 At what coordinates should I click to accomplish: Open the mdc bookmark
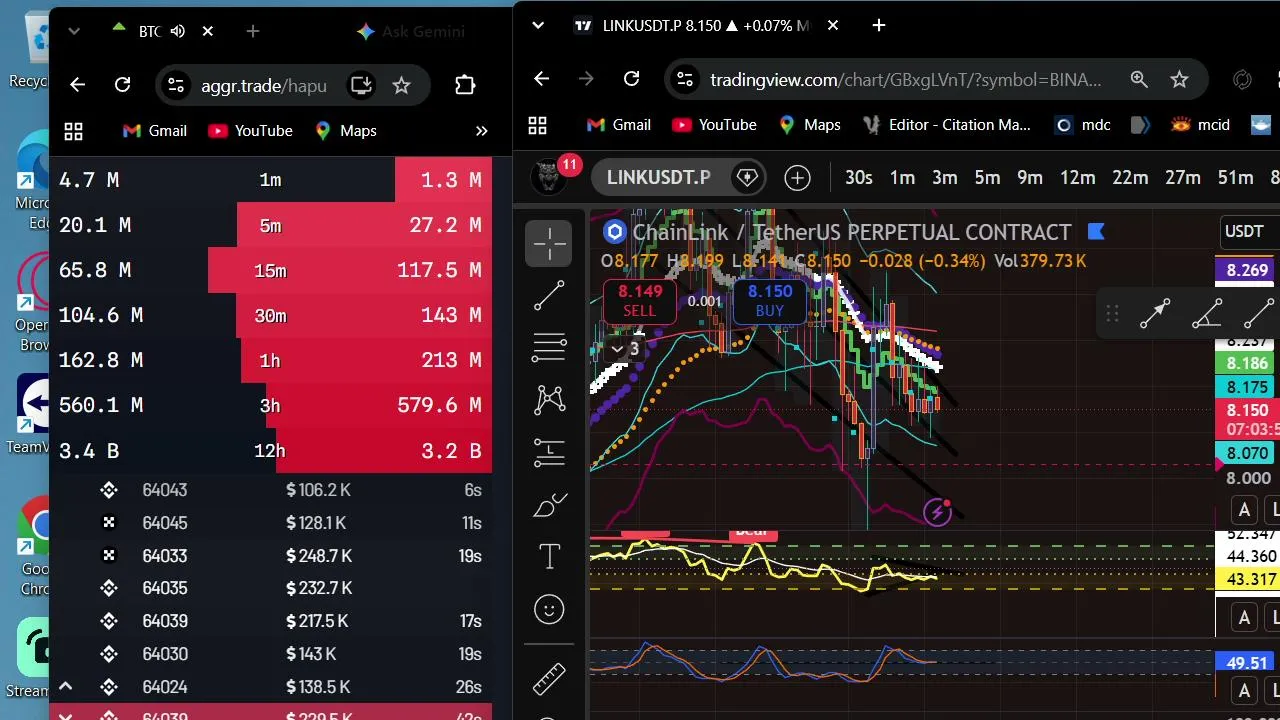(1083, 125)
